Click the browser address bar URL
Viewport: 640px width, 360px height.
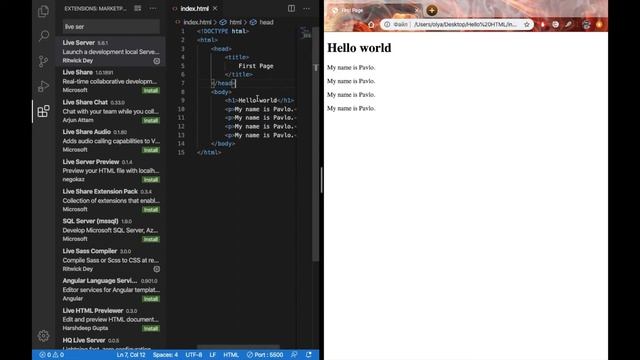point(465,24)
